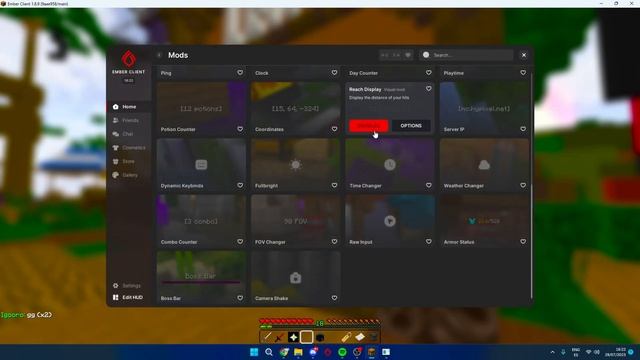
Task: Open Spotify from the taskbar
Action: [342, 352]
